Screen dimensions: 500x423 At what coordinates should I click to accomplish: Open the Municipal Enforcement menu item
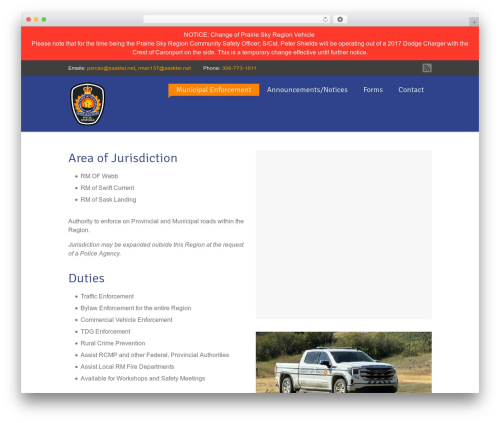214,90
